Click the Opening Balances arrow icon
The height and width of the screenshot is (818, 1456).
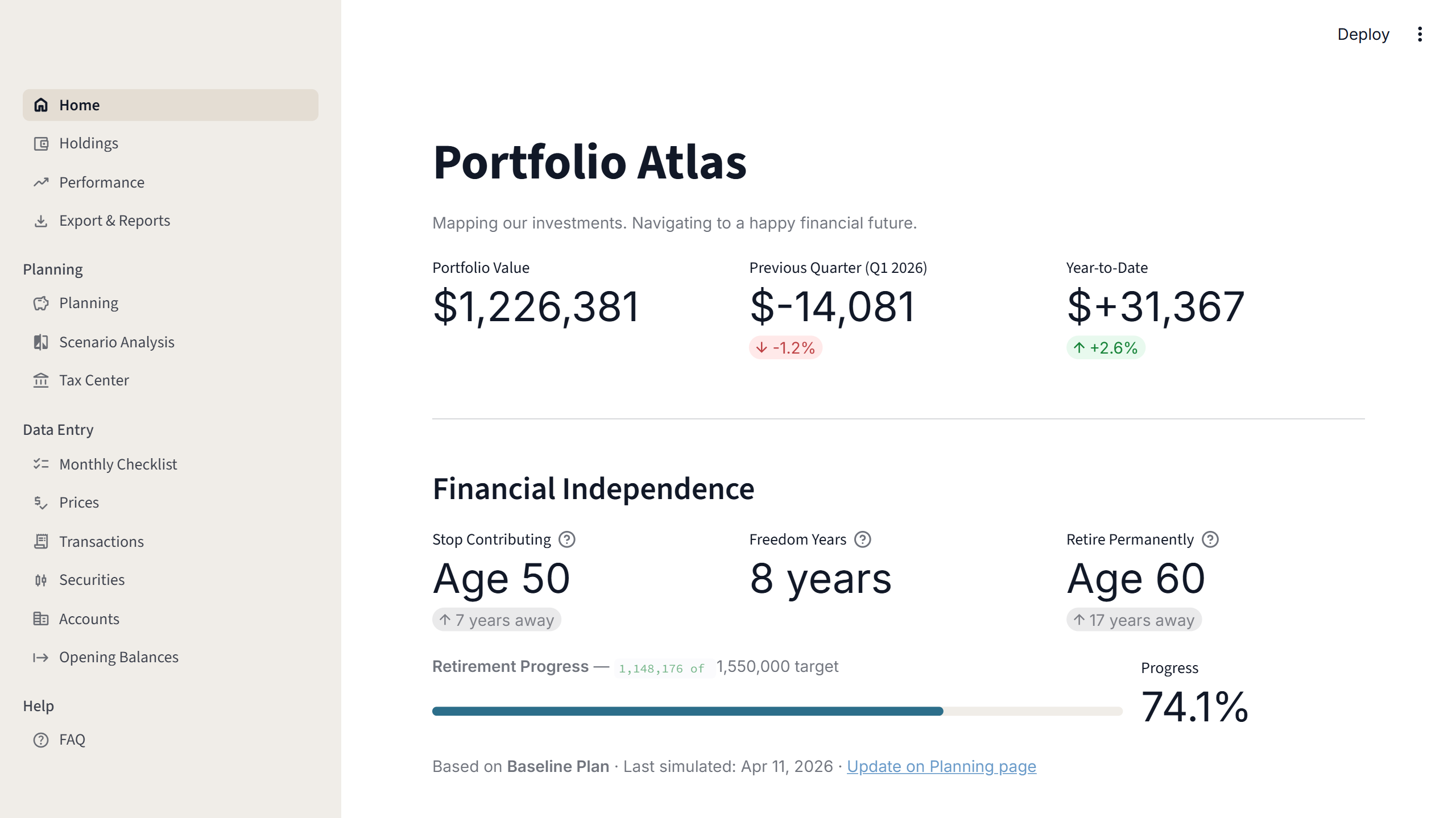(40, 657)
